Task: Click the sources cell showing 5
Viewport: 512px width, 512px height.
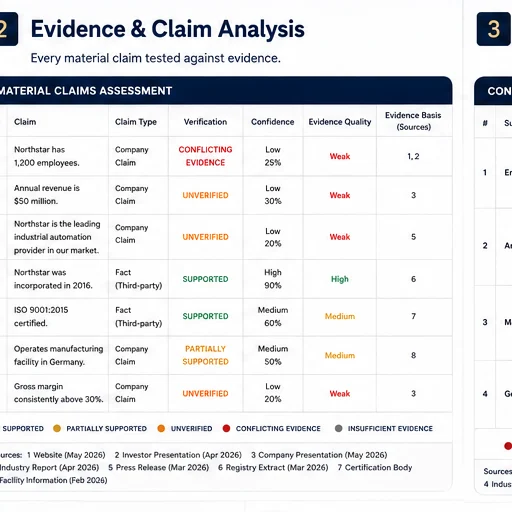Action: (x=413, y=237)
